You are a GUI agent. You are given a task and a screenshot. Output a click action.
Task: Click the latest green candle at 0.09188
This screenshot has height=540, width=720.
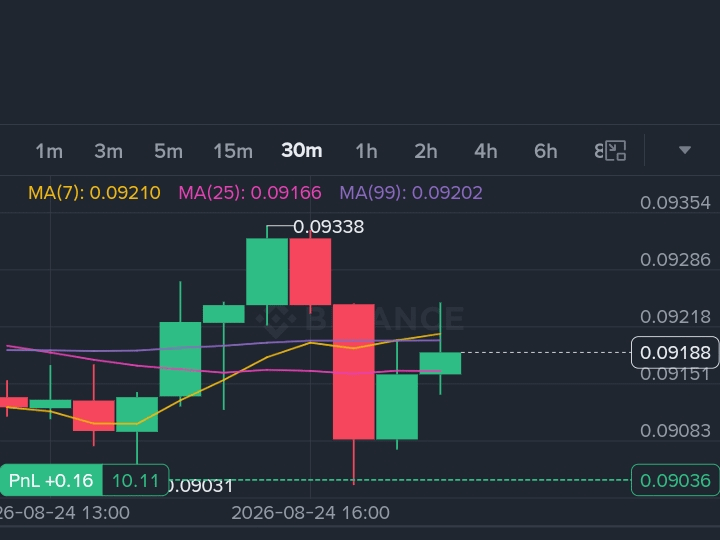pos(440,363)
